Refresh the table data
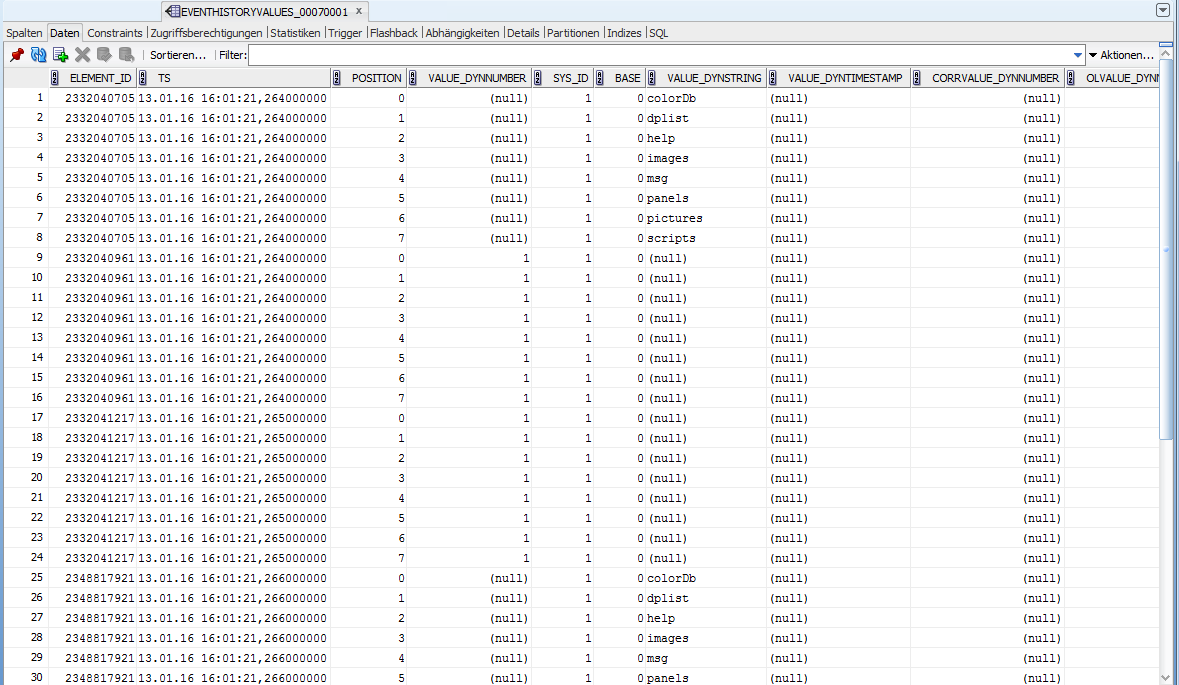The width and height of the screenshot is (1179, 685). pyautogui.click(x=39, y=55)
